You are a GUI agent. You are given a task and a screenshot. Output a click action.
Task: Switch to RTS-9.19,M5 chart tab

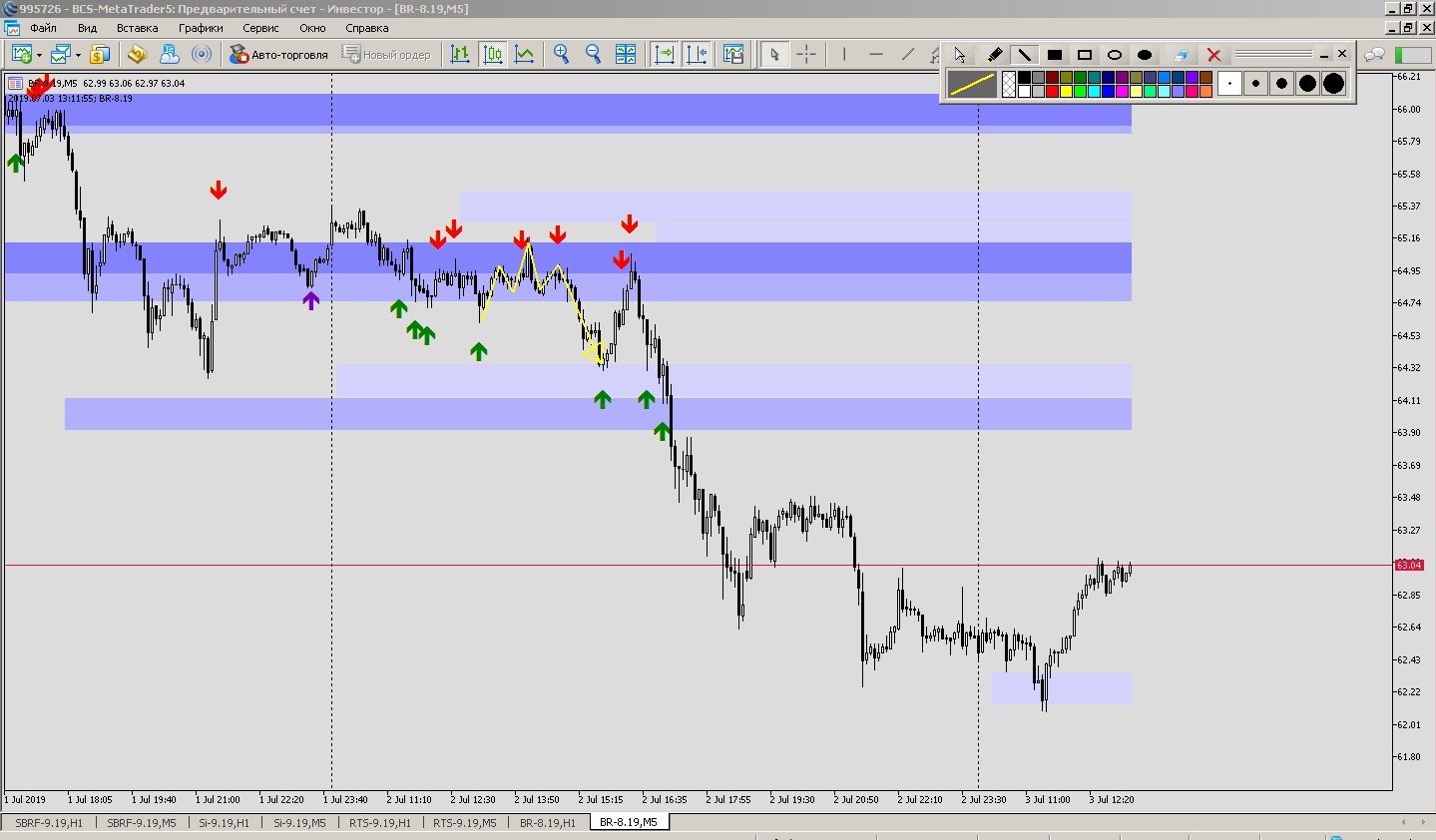point(464,823)
